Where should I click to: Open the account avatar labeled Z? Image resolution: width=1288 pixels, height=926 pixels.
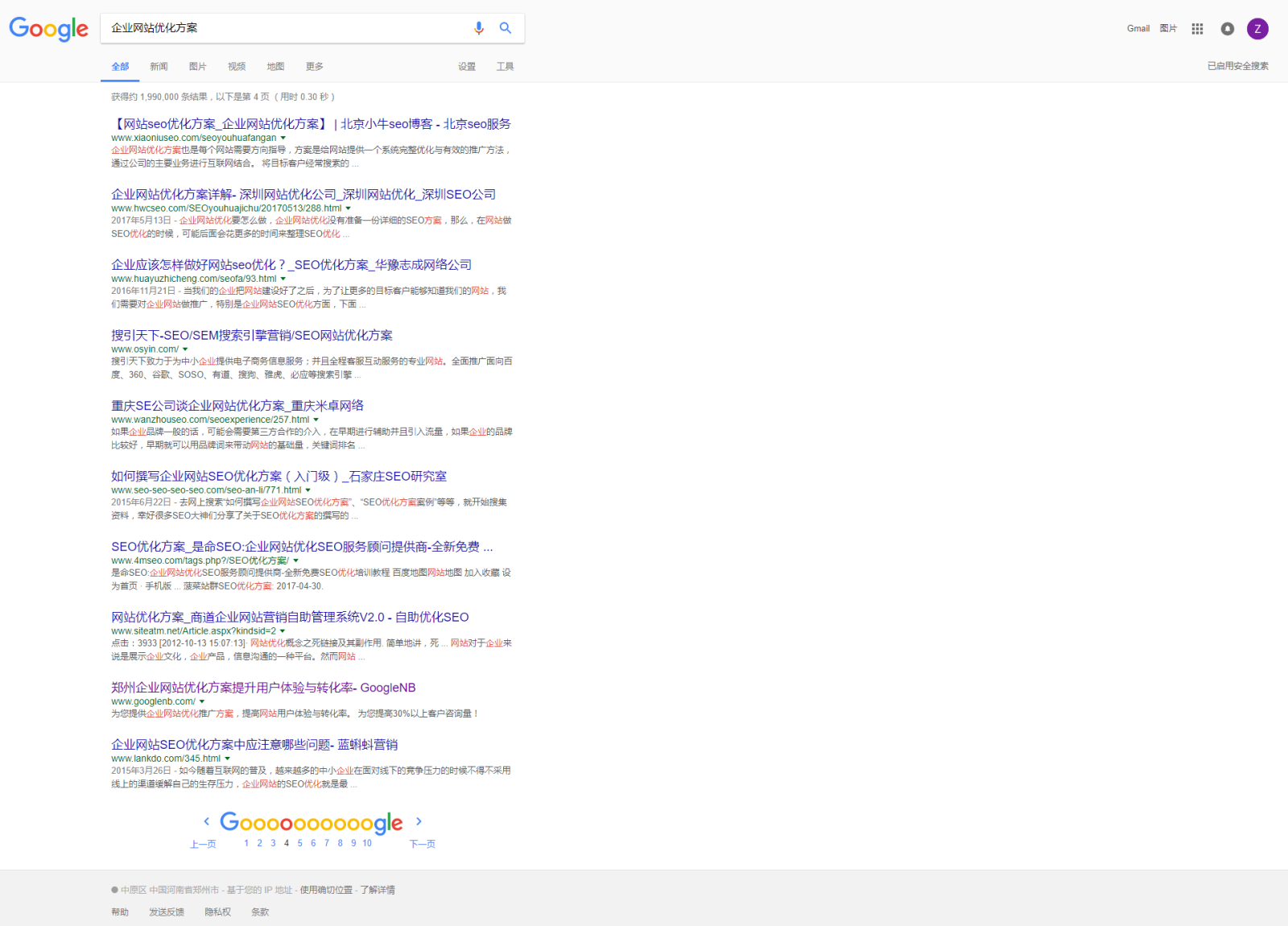tap(1257, 29)
